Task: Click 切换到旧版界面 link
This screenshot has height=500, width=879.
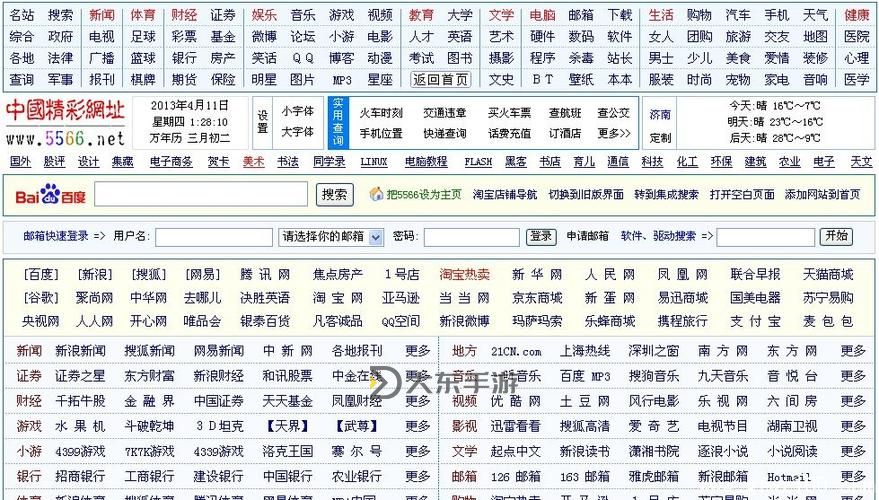Action: pyautogui.click(x=586, y=195)
